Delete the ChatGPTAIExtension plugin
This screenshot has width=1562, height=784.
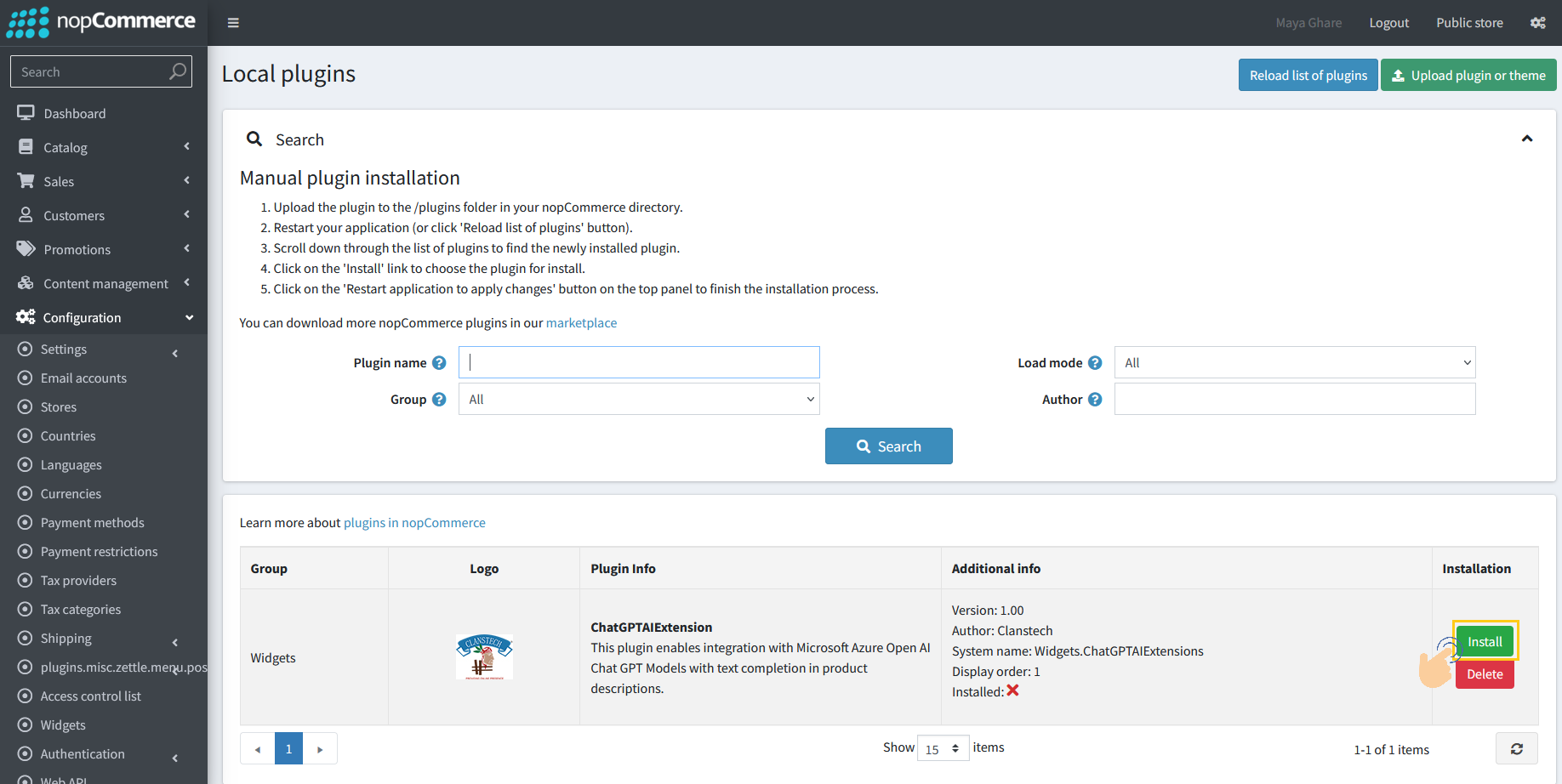point(1485,673)
